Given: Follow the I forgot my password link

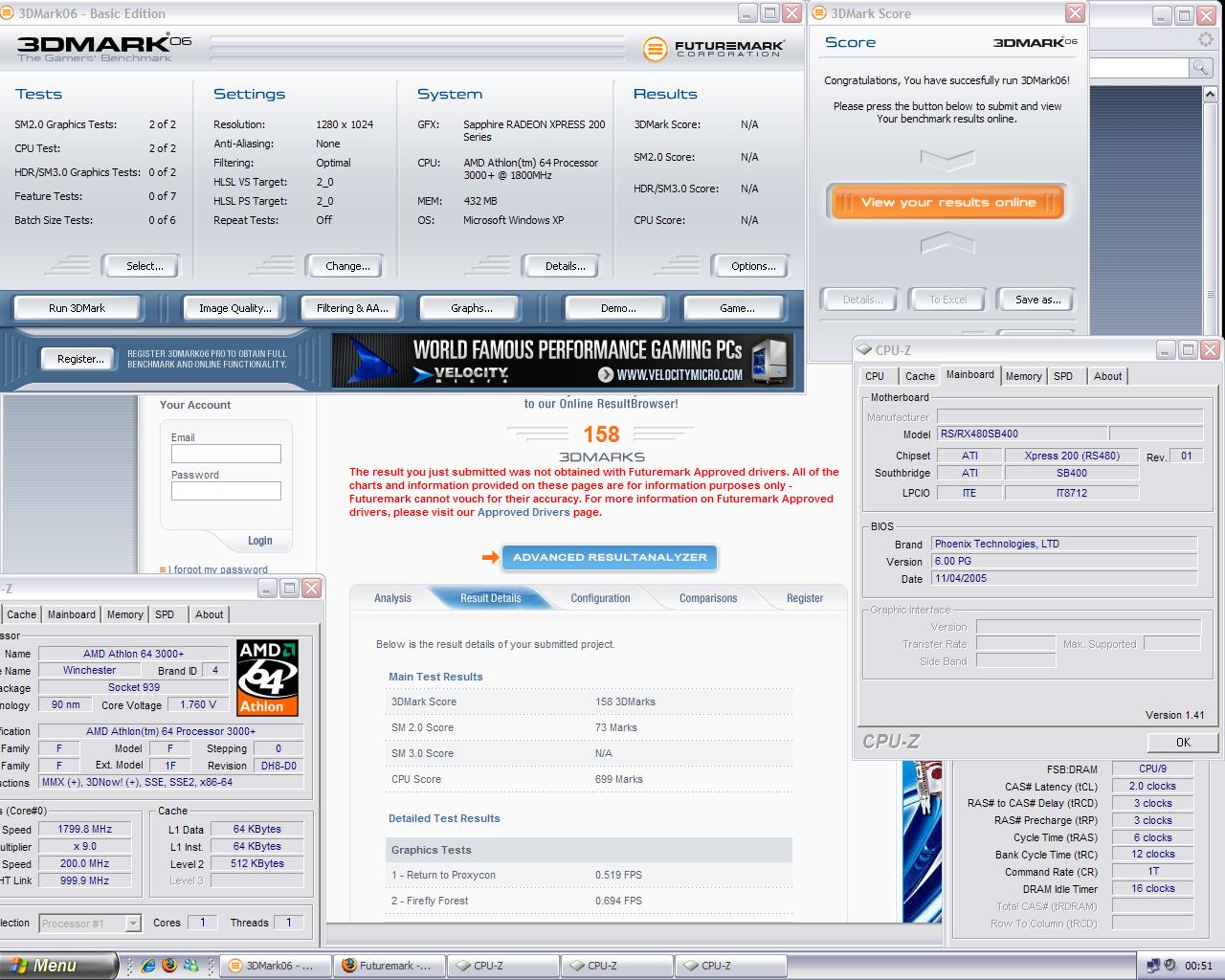Looking at the screenshot, I should [217, 569].
